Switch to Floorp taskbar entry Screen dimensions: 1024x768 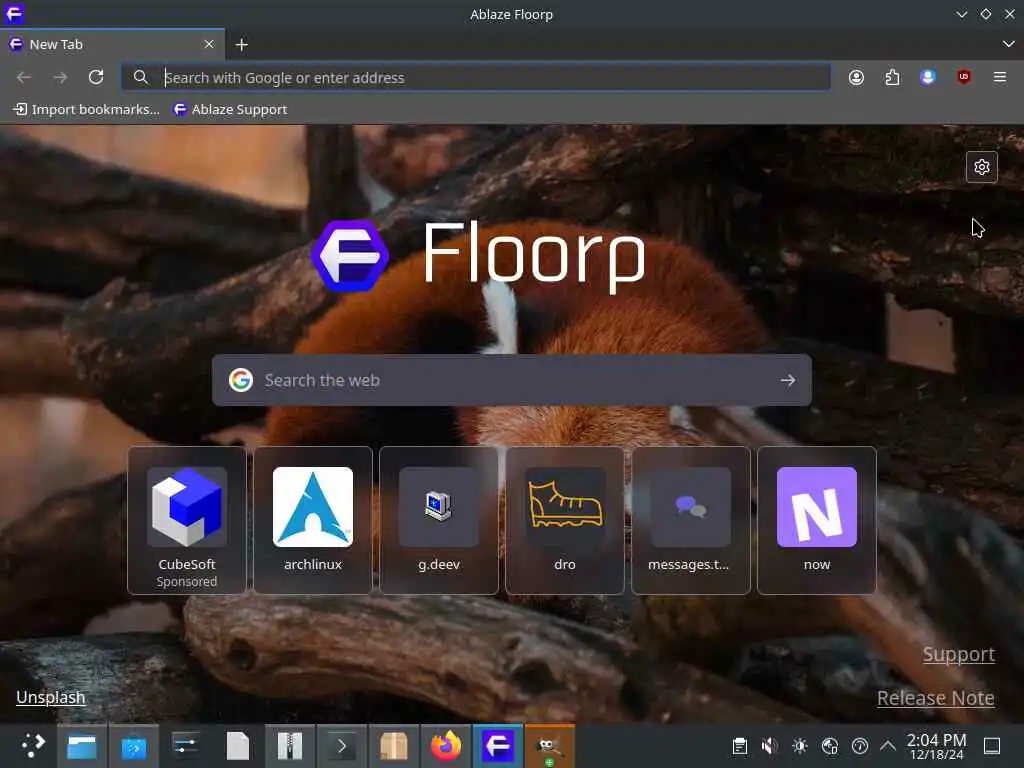click(498, 746)
